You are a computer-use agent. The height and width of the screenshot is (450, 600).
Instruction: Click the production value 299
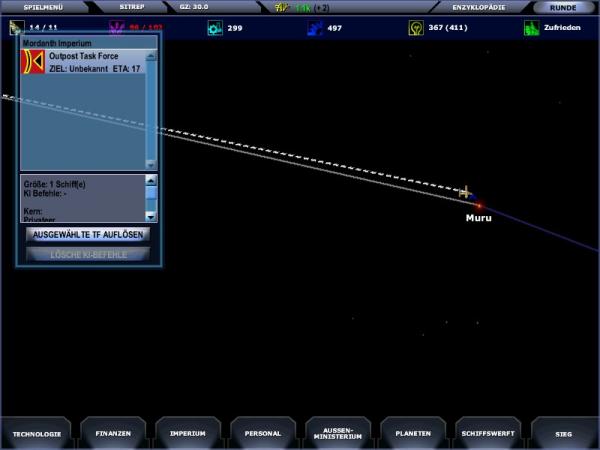tap(235, 28)
